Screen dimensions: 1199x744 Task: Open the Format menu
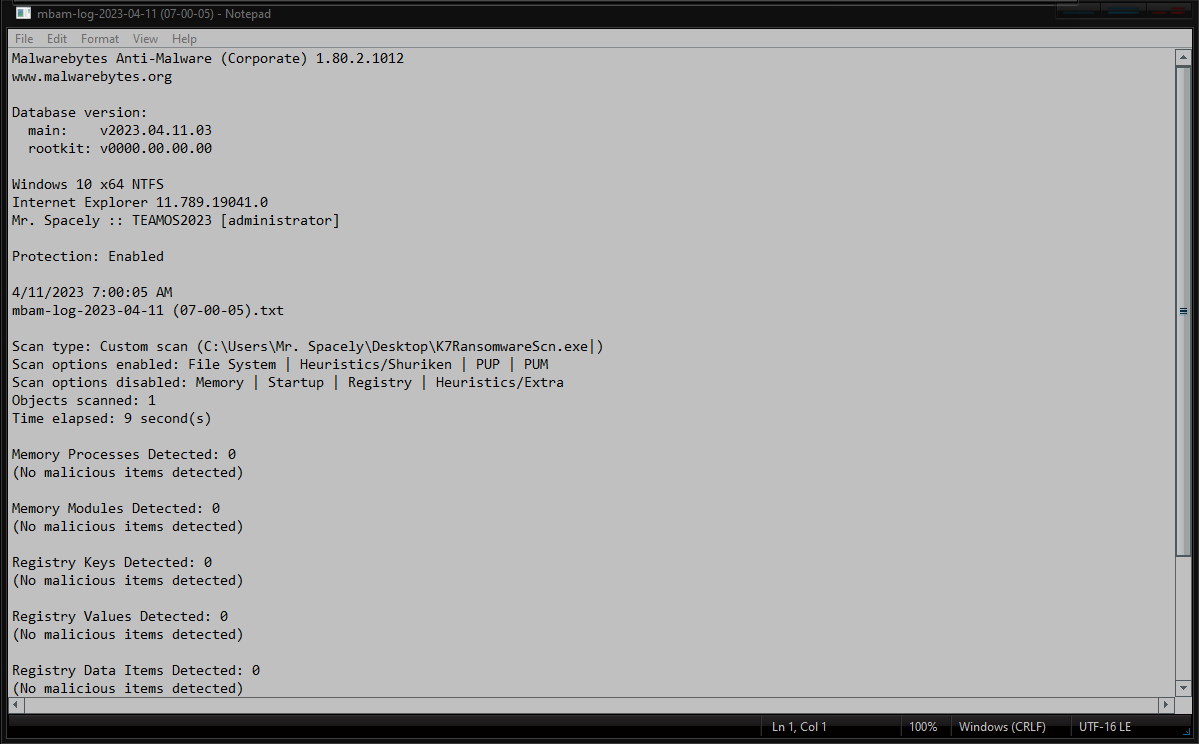click(99, 39)
